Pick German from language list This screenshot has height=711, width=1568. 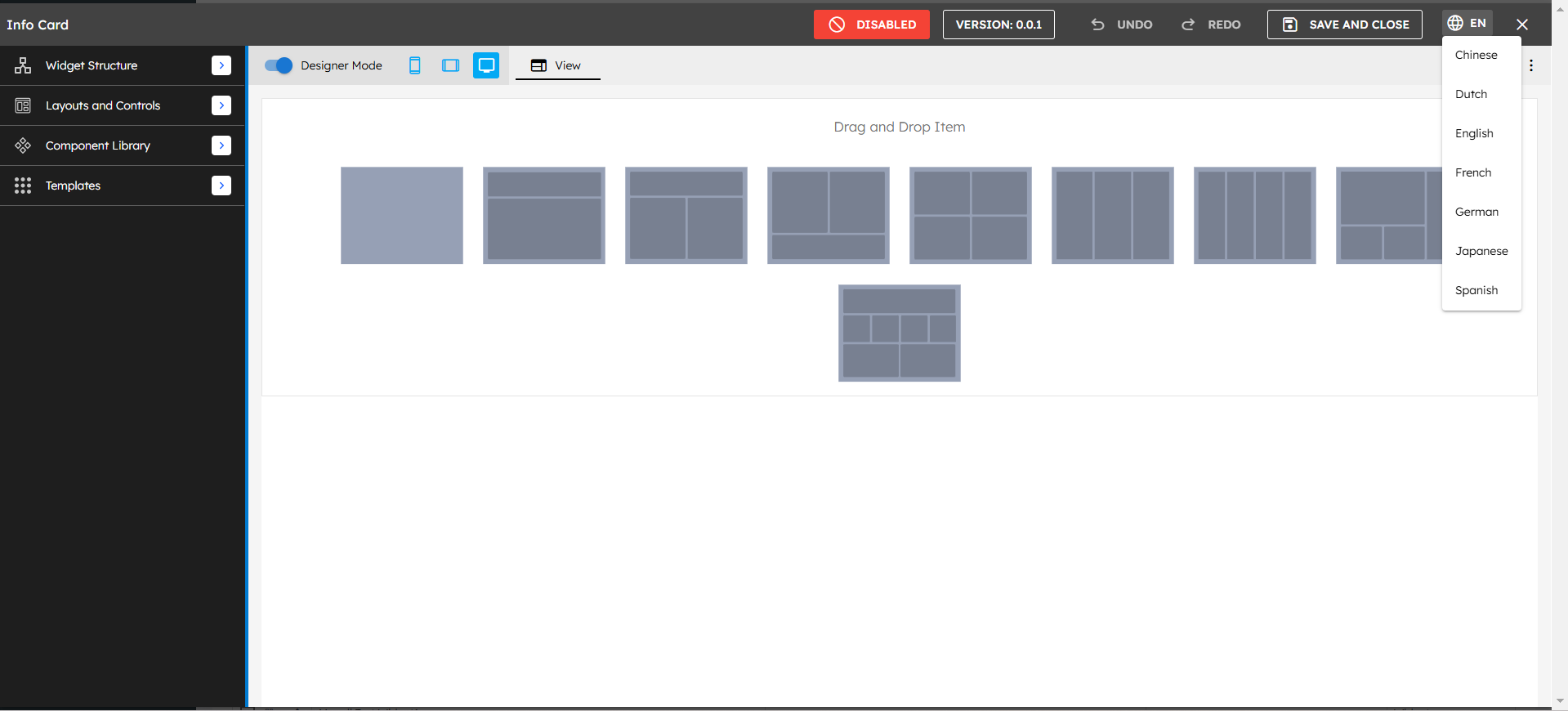[1481, 212]
